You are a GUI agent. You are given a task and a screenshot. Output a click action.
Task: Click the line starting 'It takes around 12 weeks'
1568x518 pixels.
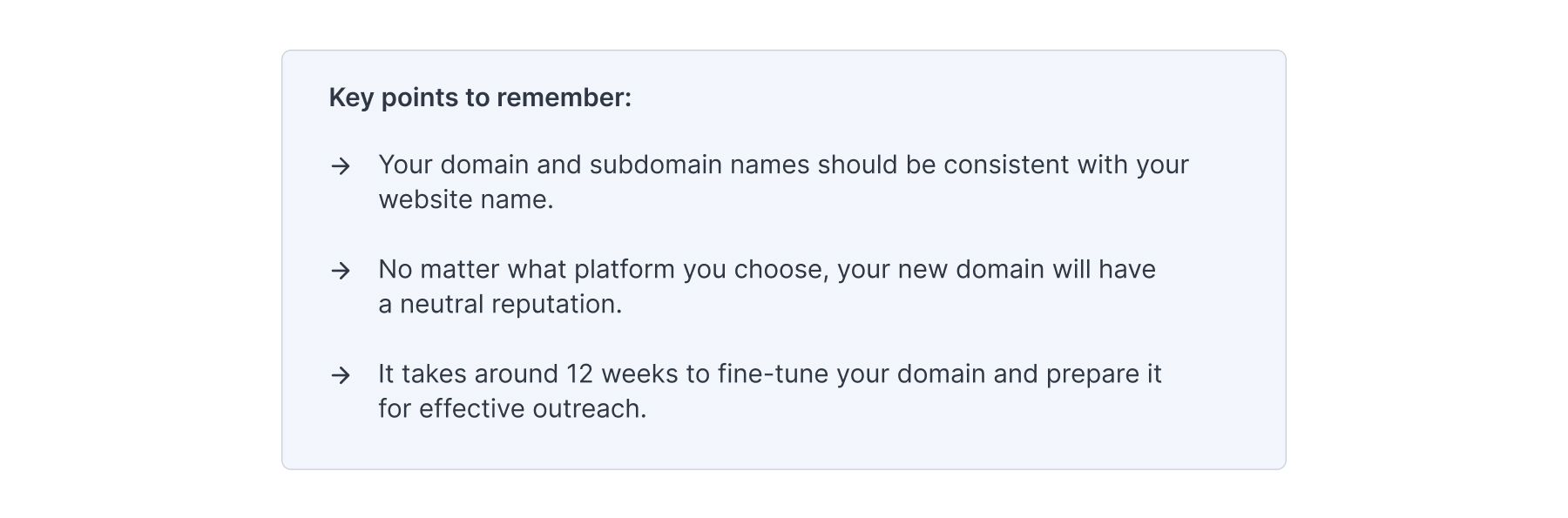[769, 373]
